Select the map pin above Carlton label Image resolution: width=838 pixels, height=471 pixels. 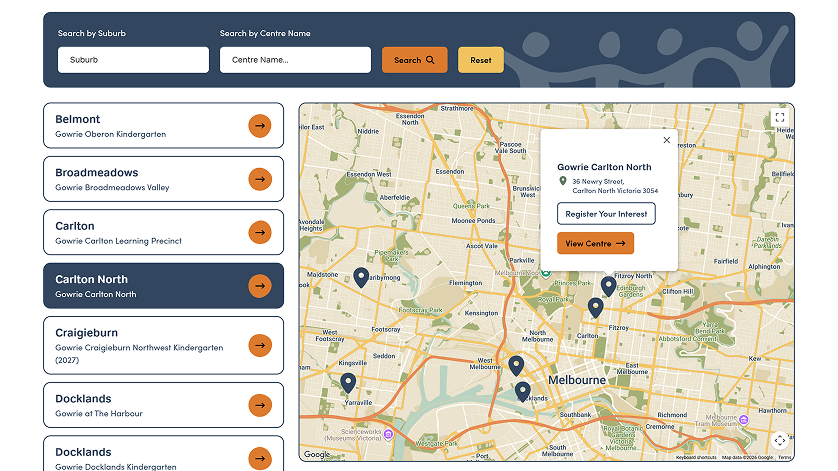pyautogui.click(x=595, y=308)
